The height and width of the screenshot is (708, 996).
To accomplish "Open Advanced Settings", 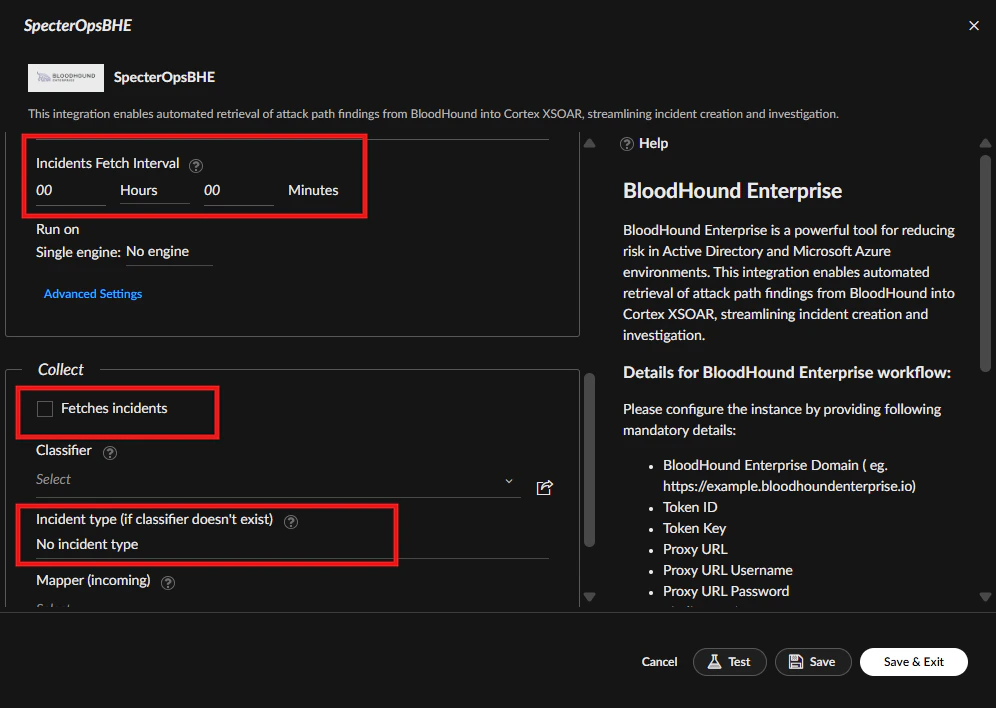I will click(92, 293).
